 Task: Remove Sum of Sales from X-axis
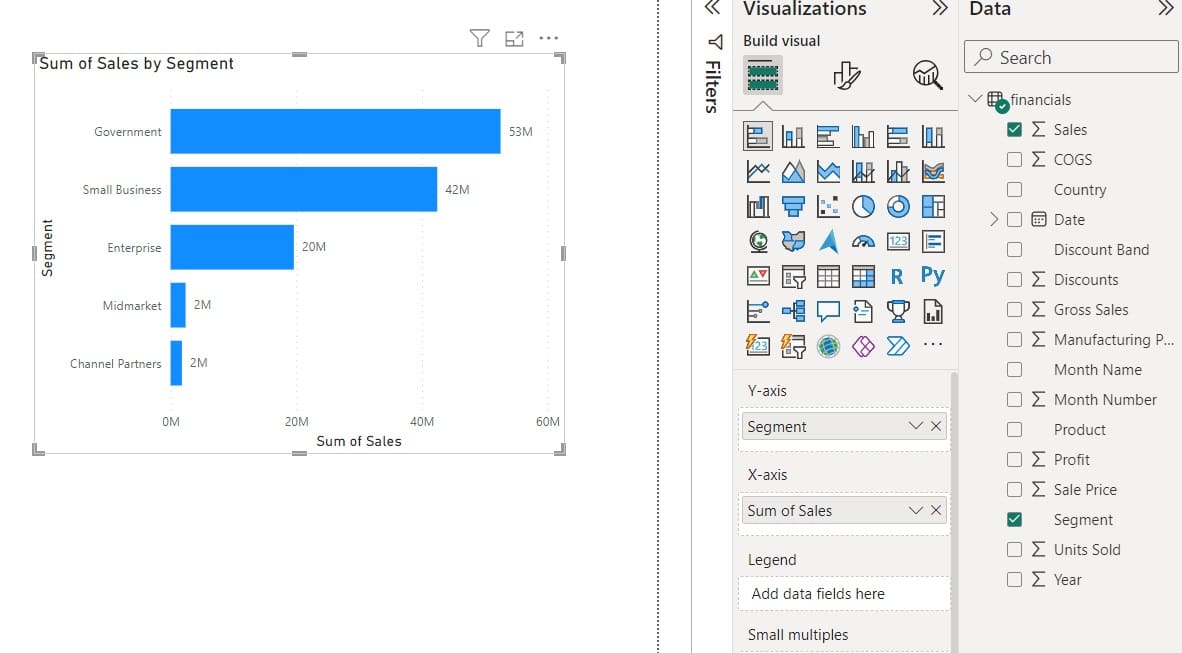[x=936, y=510]
